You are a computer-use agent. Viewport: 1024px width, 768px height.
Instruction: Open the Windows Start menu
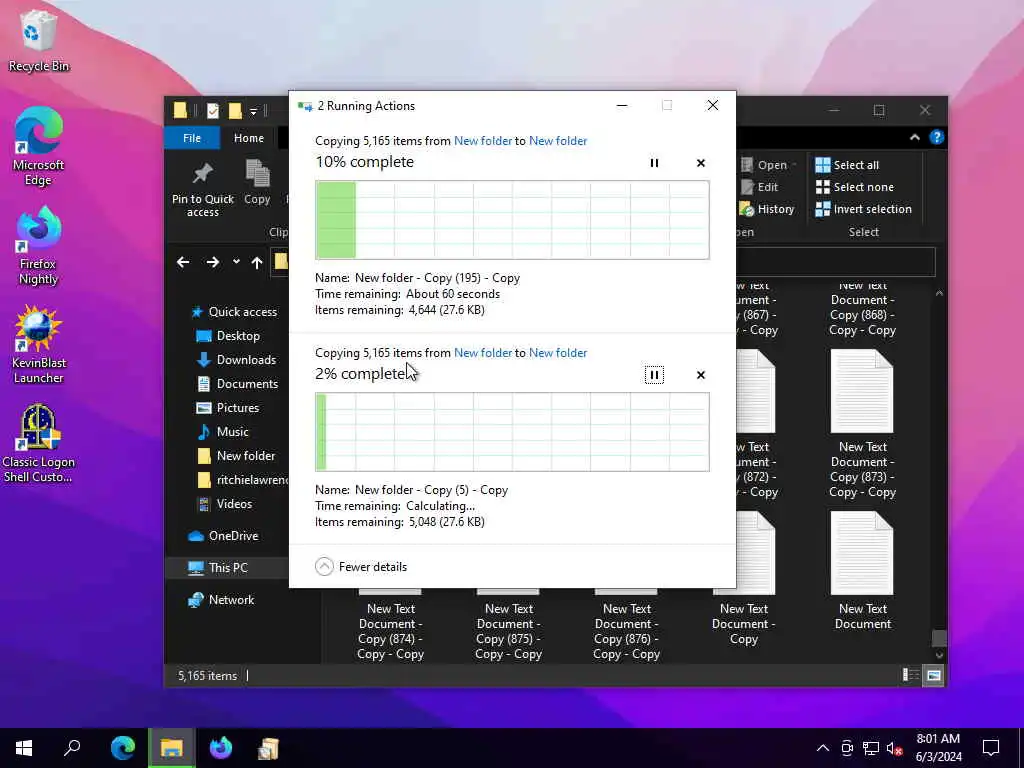click(24, 748)
